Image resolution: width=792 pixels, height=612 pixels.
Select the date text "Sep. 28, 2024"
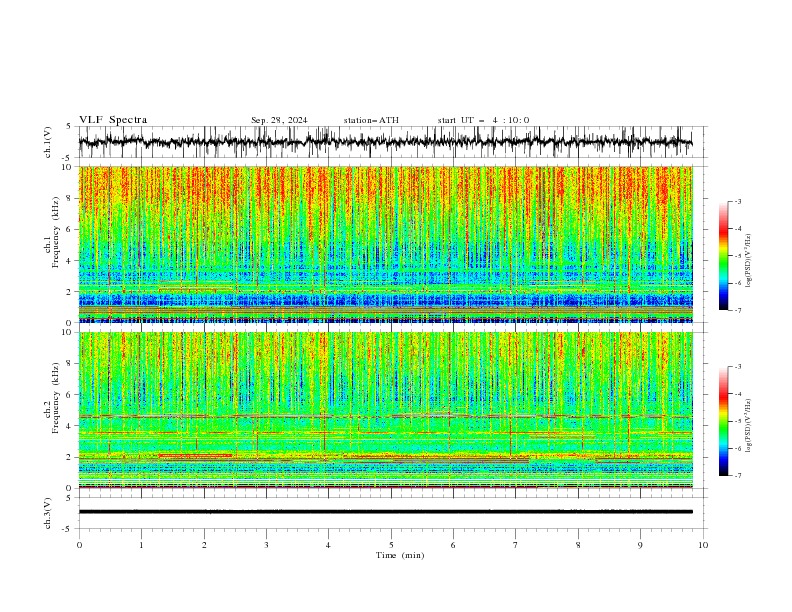tap(279, 120)
